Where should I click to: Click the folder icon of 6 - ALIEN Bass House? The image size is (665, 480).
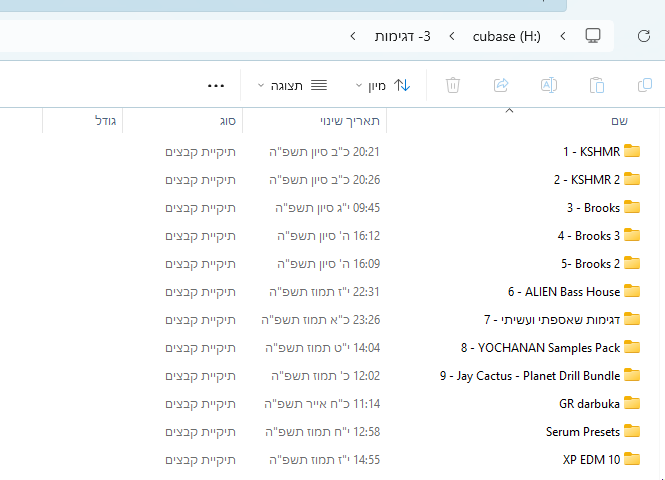point(632,291)
